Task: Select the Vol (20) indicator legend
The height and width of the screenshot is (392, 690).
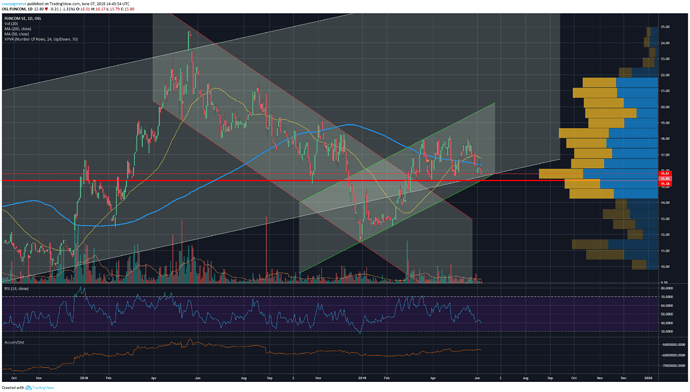Action: (11, 24)
